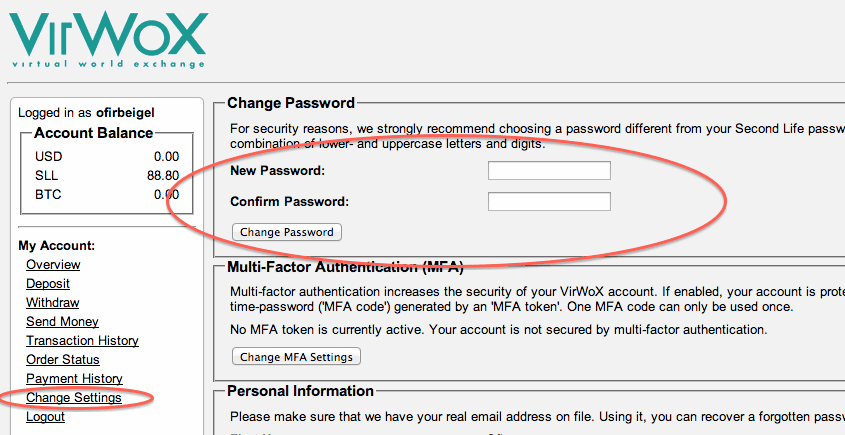Focus the New Password field

[549, 171]
